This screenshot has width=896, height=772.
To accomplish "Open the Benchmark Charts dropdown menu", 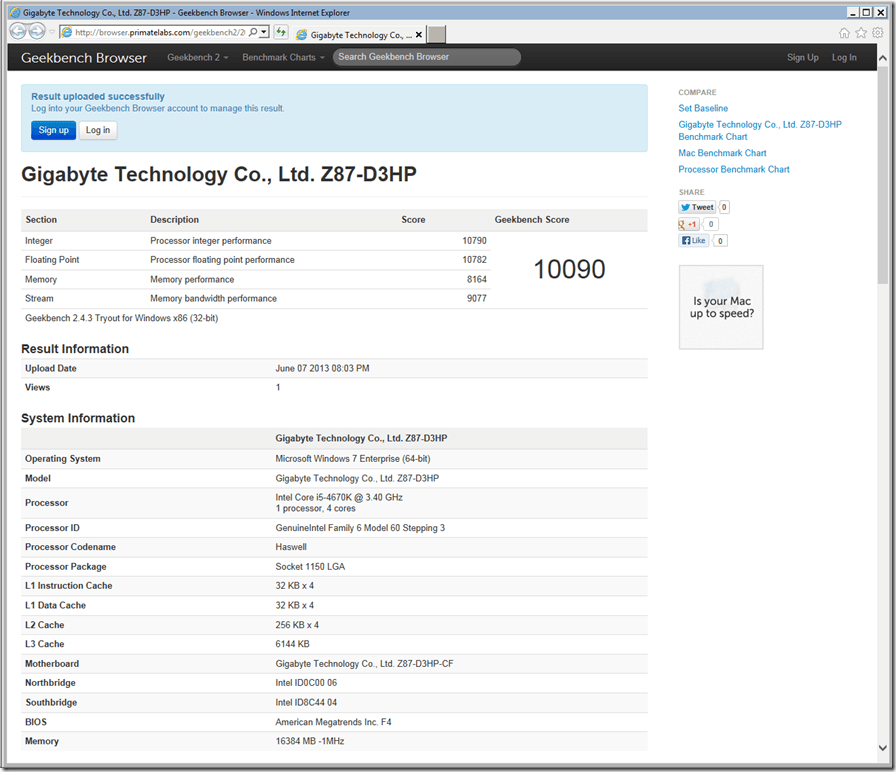I will click(x=283, y=57).
